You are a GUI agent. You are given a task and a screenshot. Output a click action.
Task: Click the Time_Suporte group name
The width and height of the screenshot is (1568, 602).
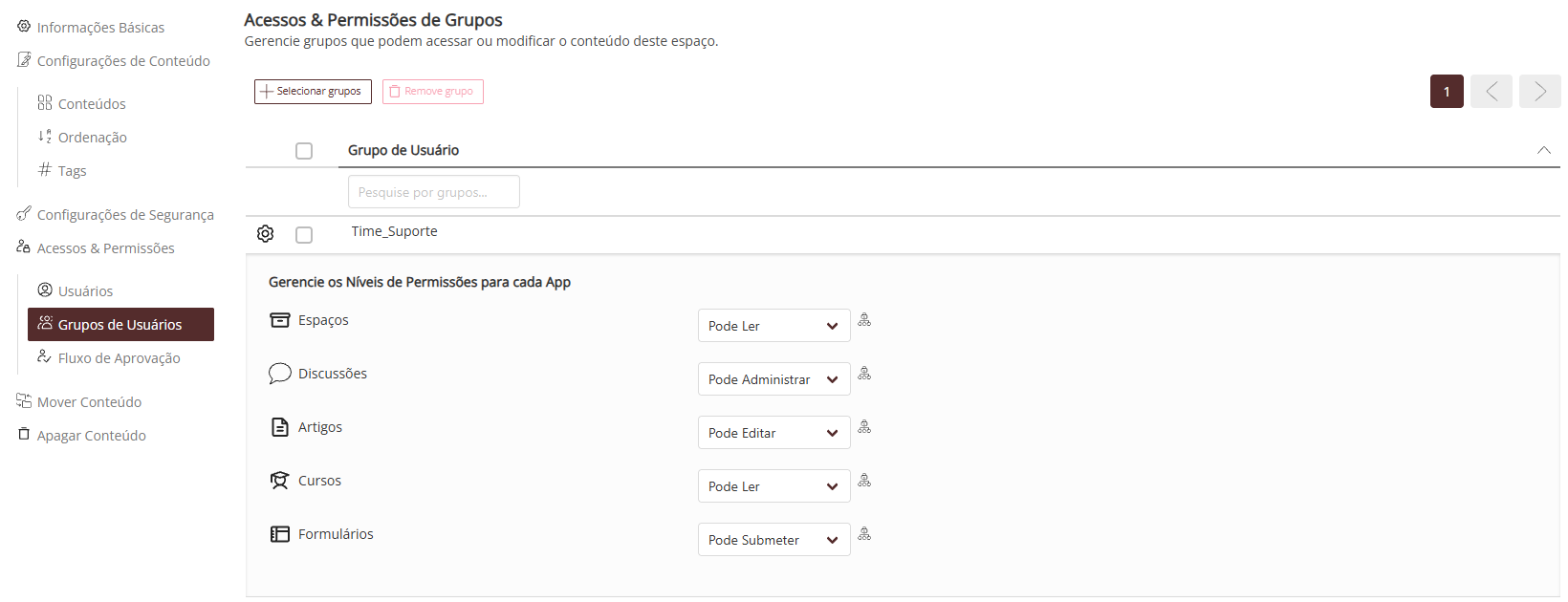coord(394,231)
